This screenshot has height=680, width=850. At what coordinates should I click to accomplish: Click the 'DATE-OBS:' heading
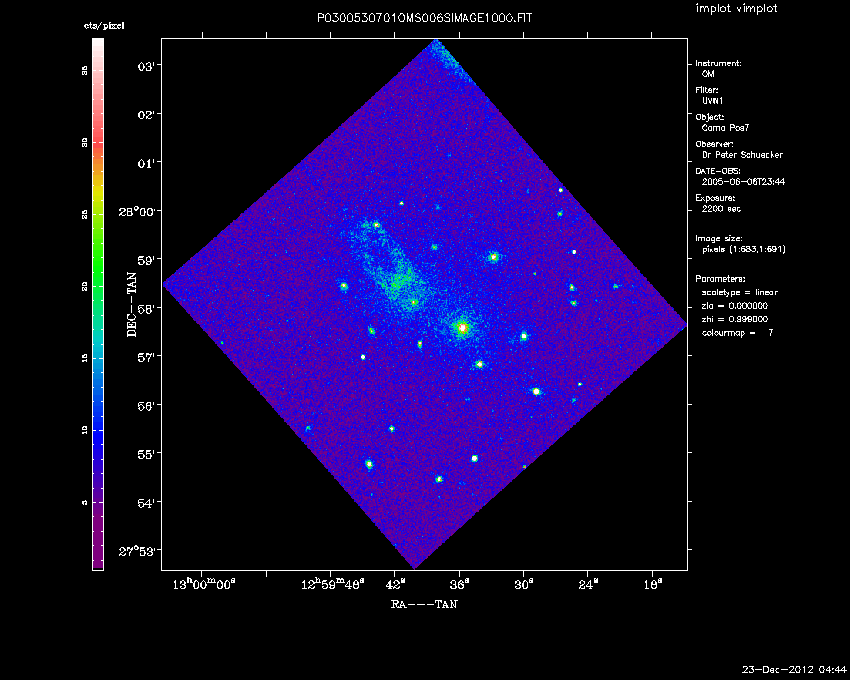pos(718,171)
